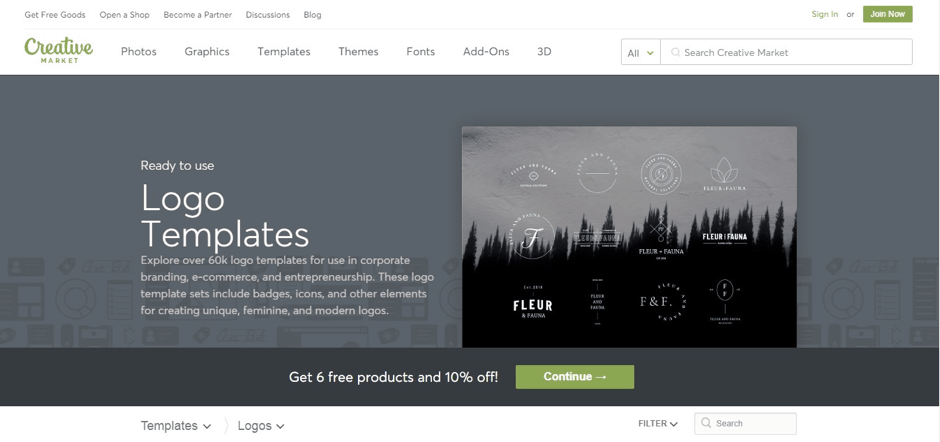Image resolution: width=940 pixels, height=442 pixels.
Task: Click the bold FLEUR & FAUNA logo
Action: (x=532, y=302)
